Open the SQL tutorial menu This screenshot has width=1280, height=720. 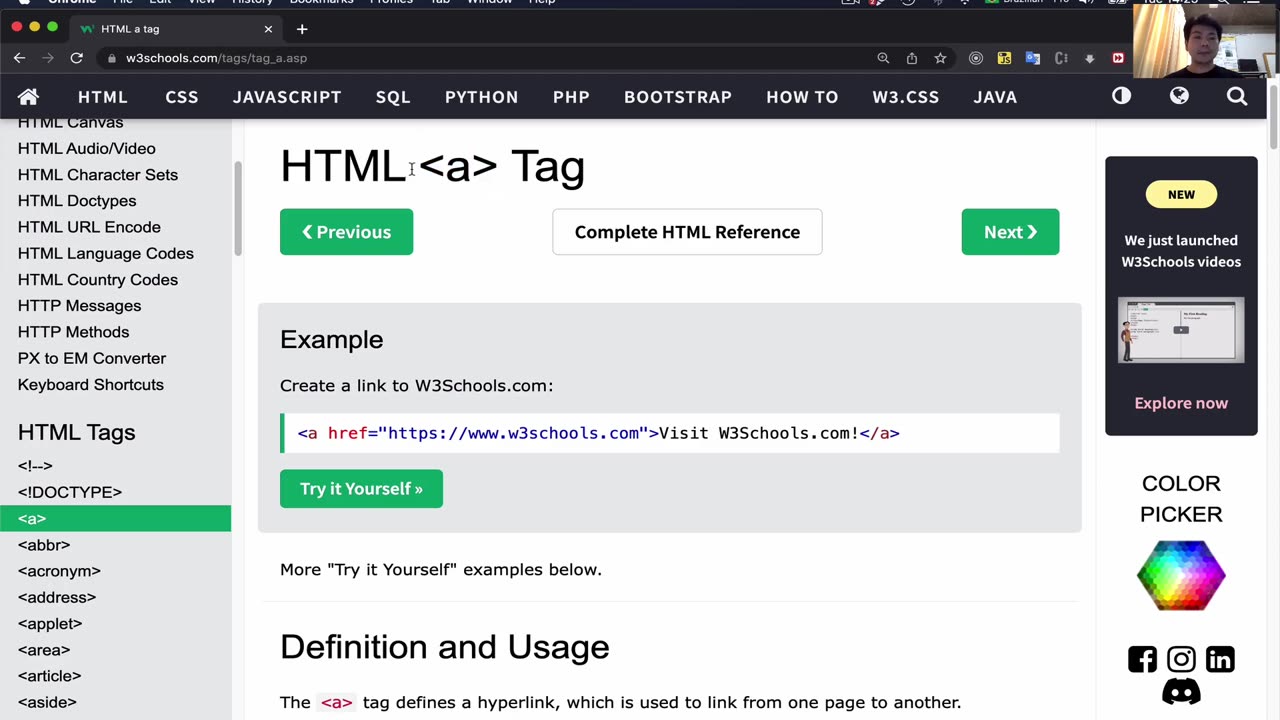click(x=393, y=97)
